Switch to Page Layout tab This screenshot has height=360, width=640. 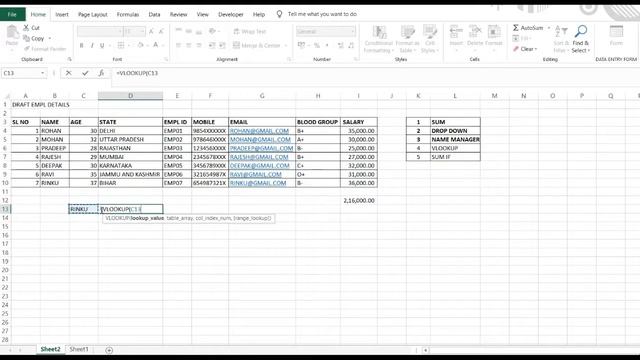point(93,14)
